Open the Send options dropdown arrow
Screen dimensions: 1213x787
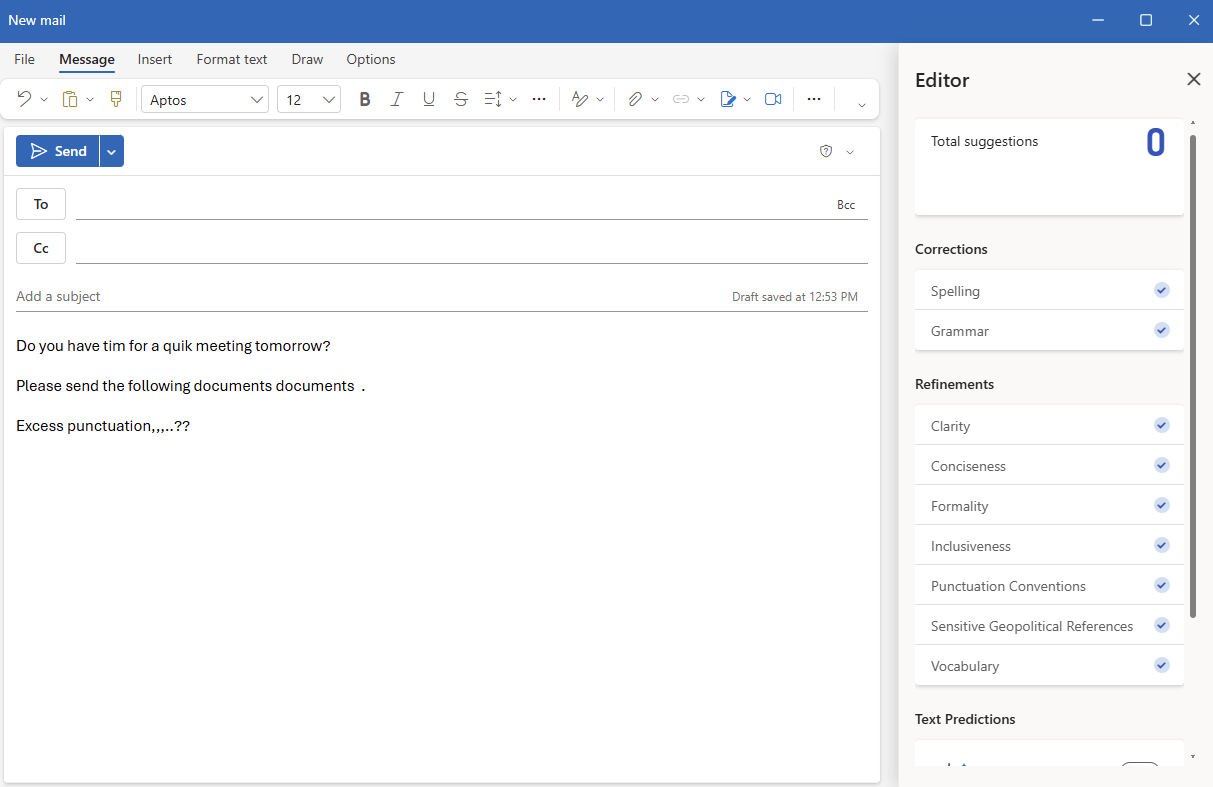[x=112, y=151]
